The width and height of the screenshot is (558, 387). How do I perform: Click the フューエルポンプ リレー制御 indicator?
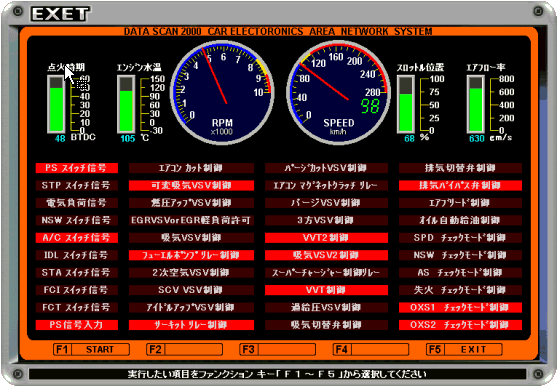pyautogui.click(x=191, y=255)
